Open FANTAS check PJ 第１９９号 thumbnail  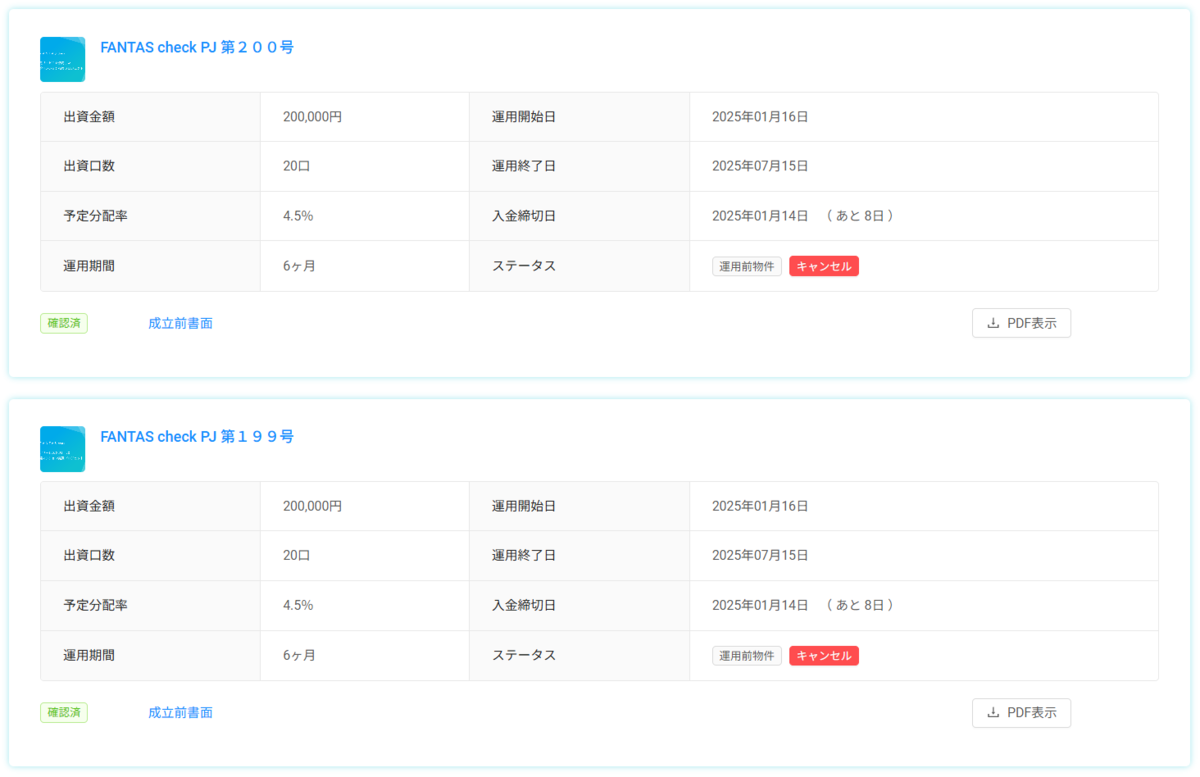(x=62, y=449)
